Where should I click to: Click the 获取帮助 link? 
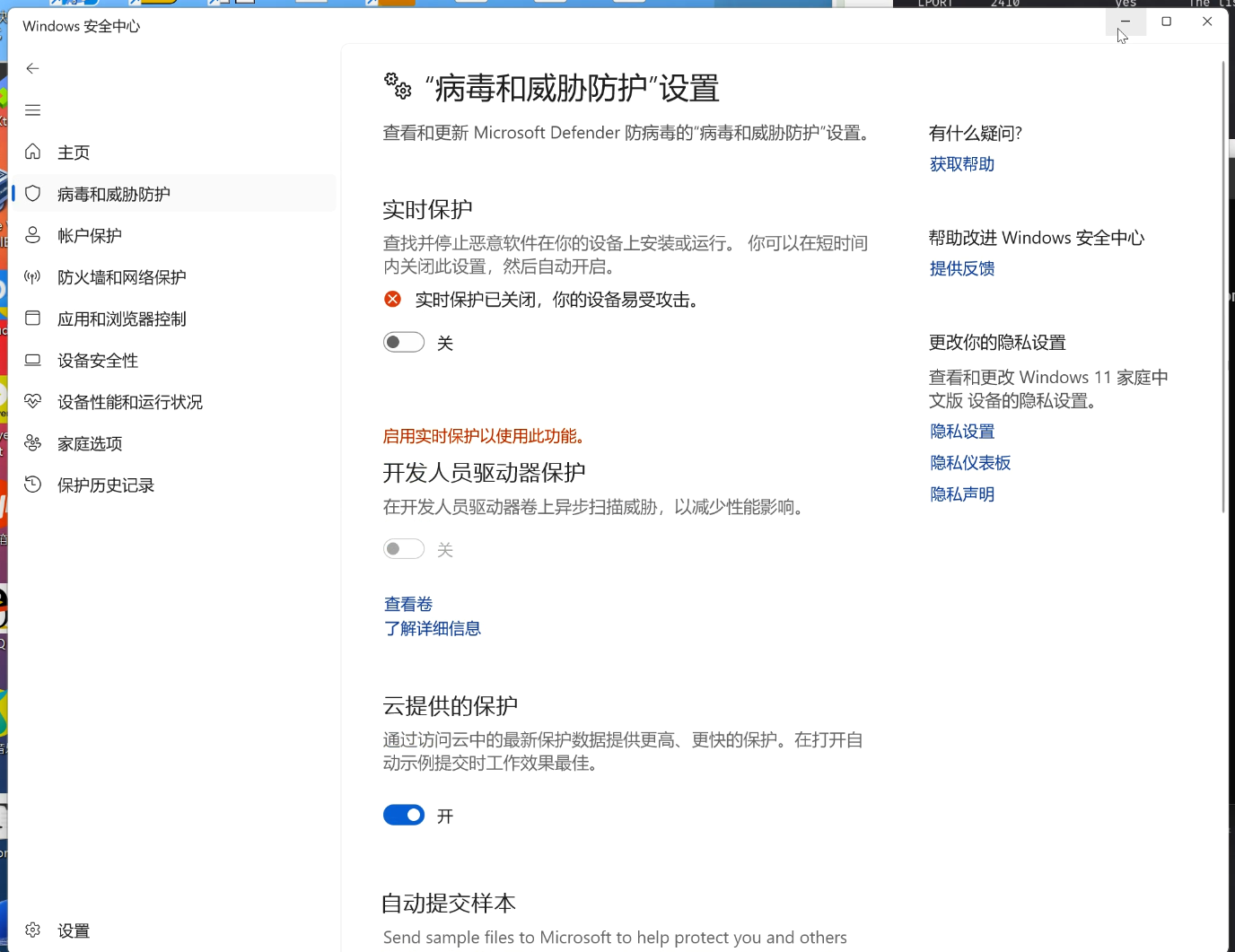click(962, 164)
